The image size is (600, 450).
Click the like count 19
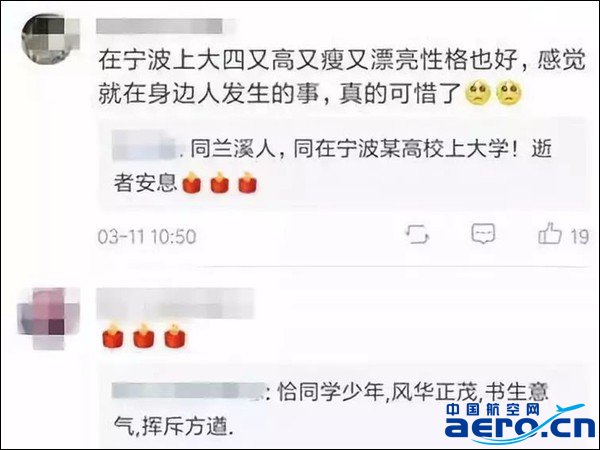579,236
